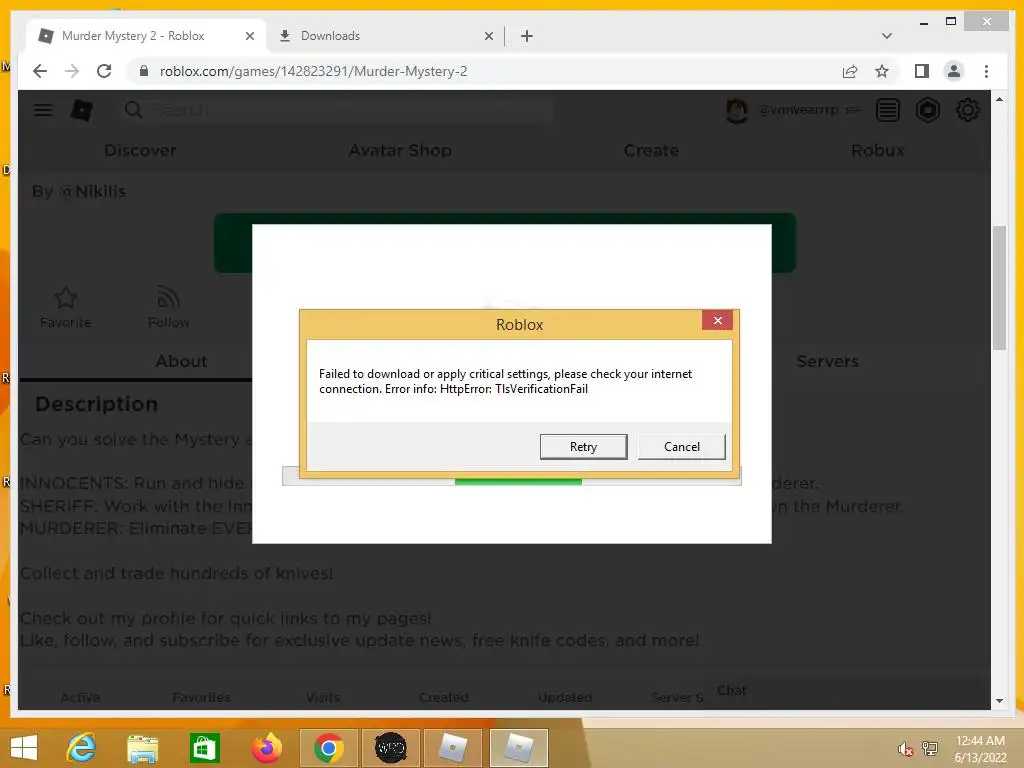Open Roblox settings gear
The image size is (1024, 768).
coord(967,110)
